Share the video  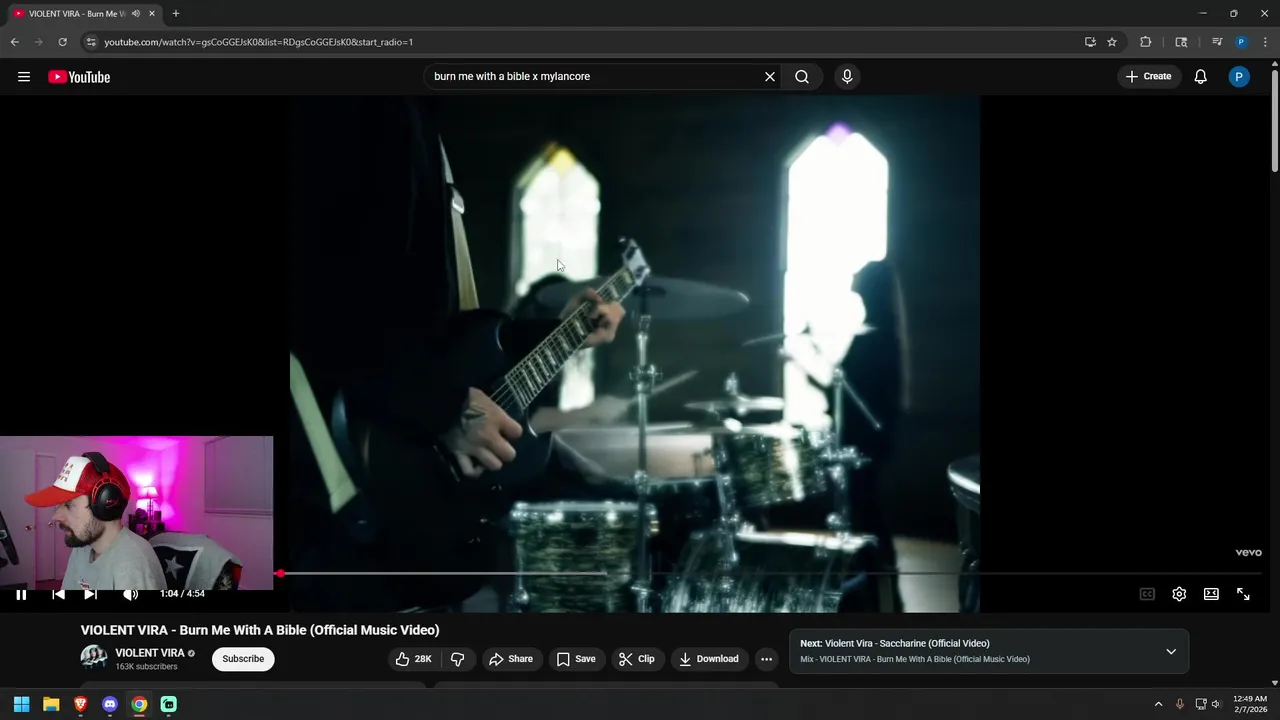(510, 659)
